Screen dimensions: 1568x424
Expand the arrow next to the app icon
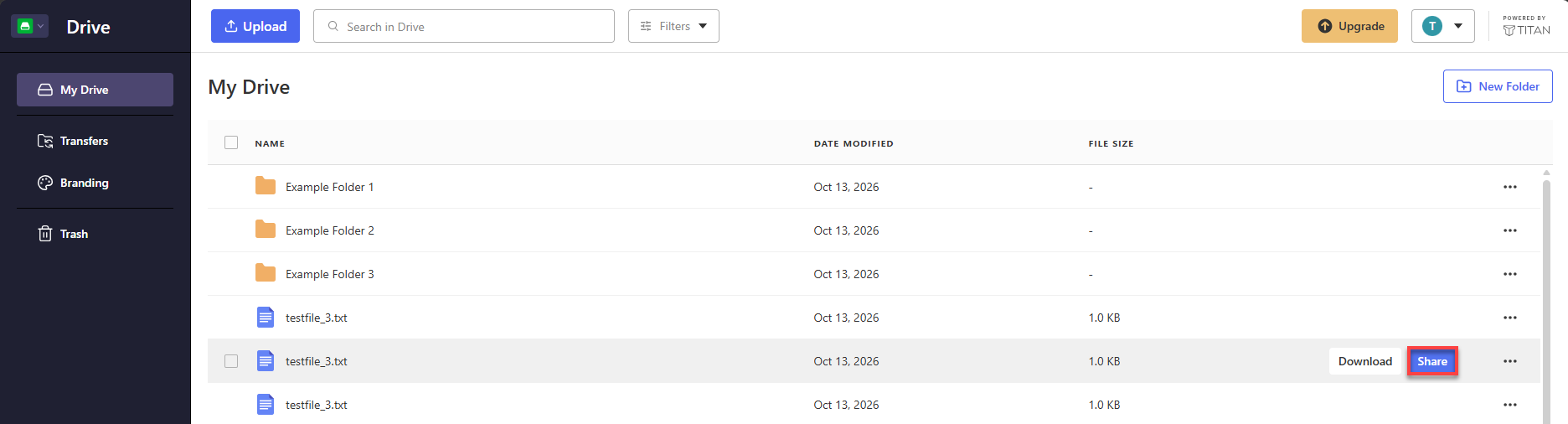41,26
